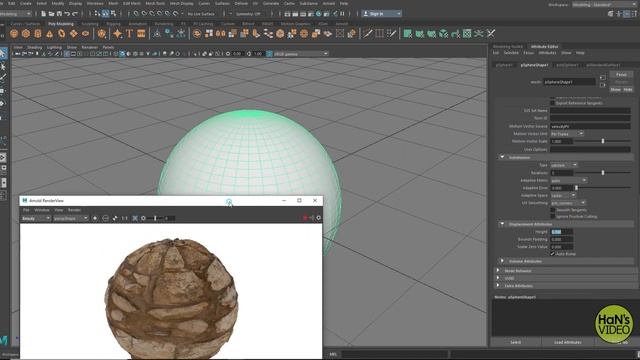Image resolution: width=640 pixels, height=360 pixels.
Task: Click the Redo arrow icon
Action: pyautogui.click(x=75, y=13)
